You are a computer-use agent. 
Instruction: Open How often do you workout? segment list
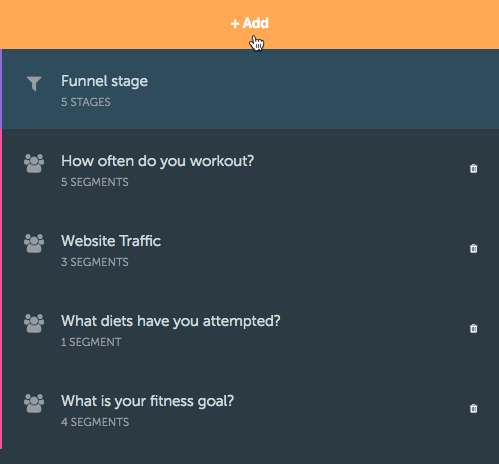pos(157,161)
